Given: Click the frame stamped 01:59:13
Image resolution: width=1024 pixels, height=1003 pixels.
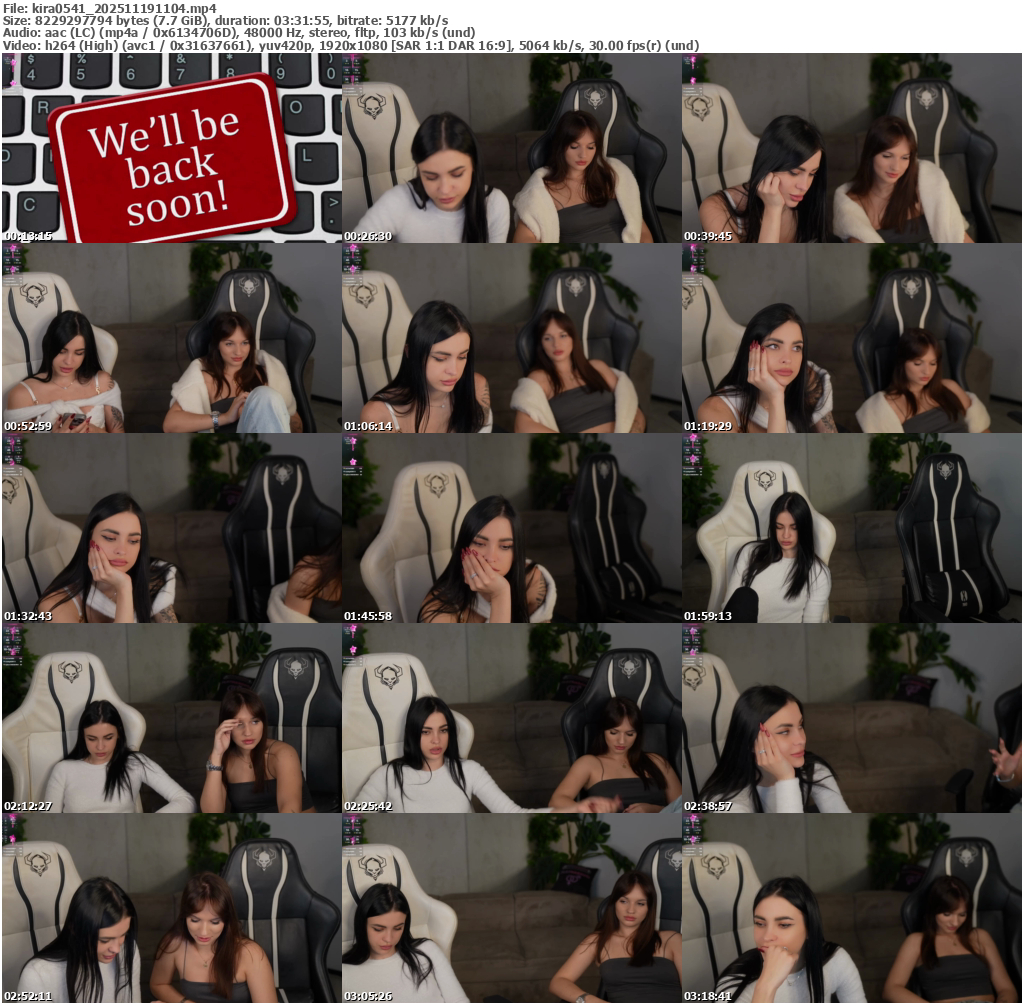Looking at the screenshot, I should coord(852,528).
